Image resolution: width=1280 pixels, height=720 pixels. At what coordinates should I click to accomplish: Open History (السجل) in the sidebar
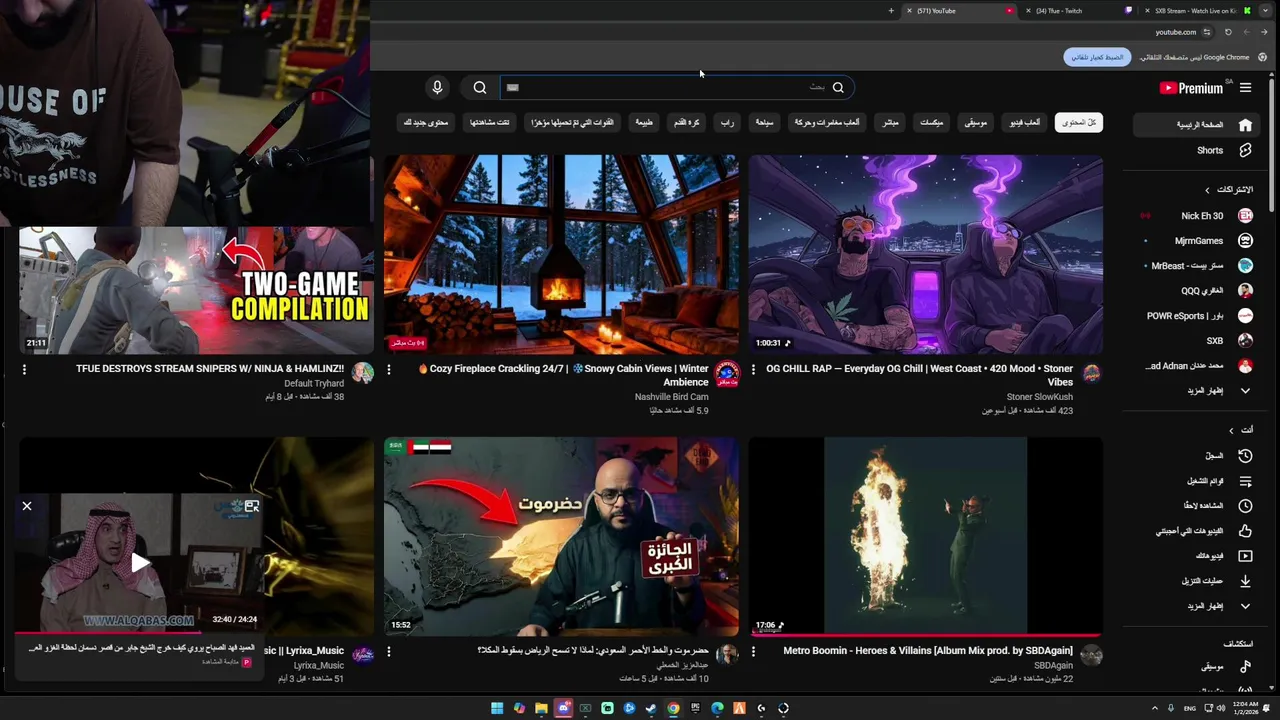[1196, 456]
